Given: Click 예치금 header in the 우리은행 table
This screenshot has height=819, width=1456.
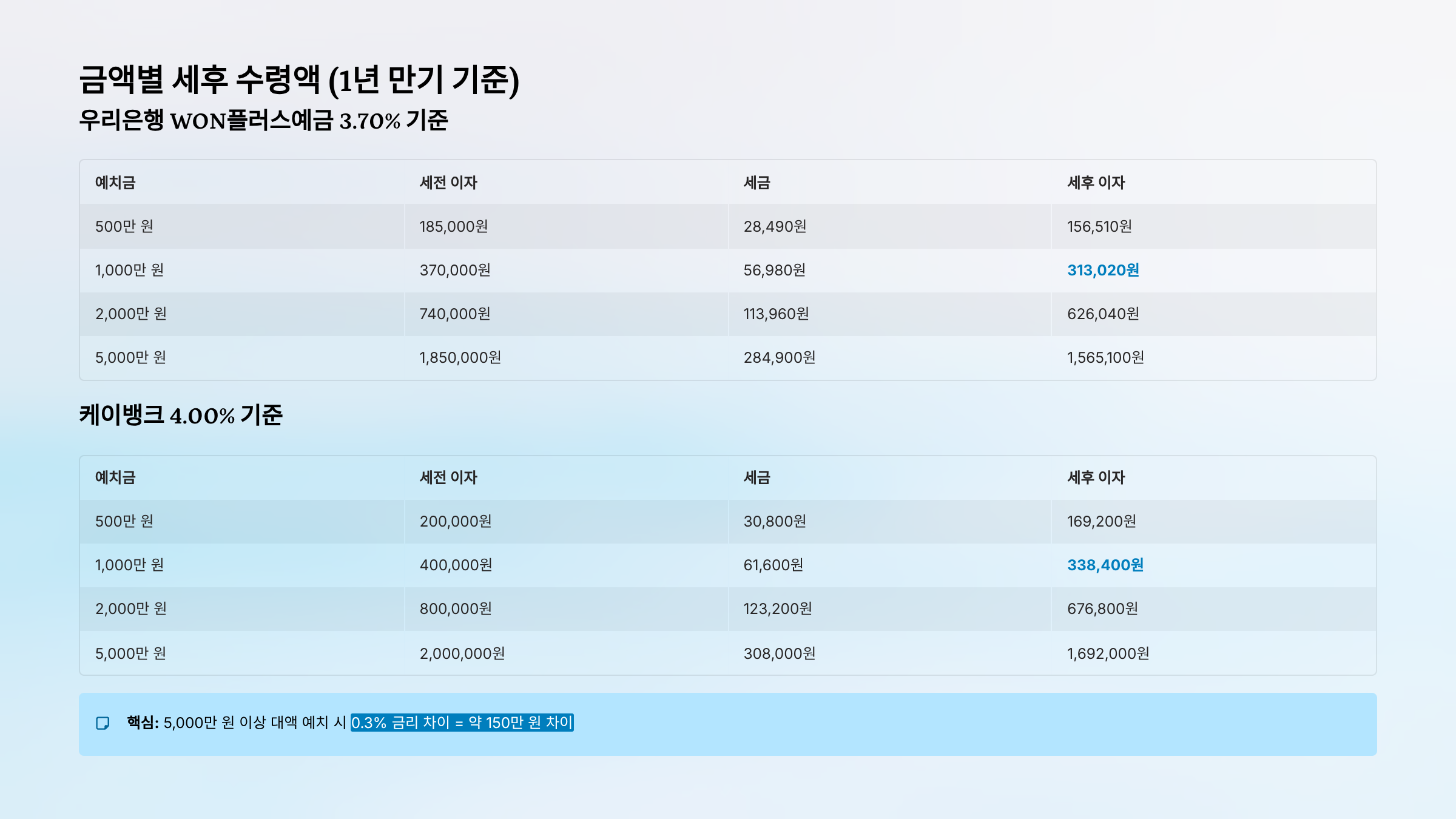Looking at the screenshot, I should click(115, 183).
